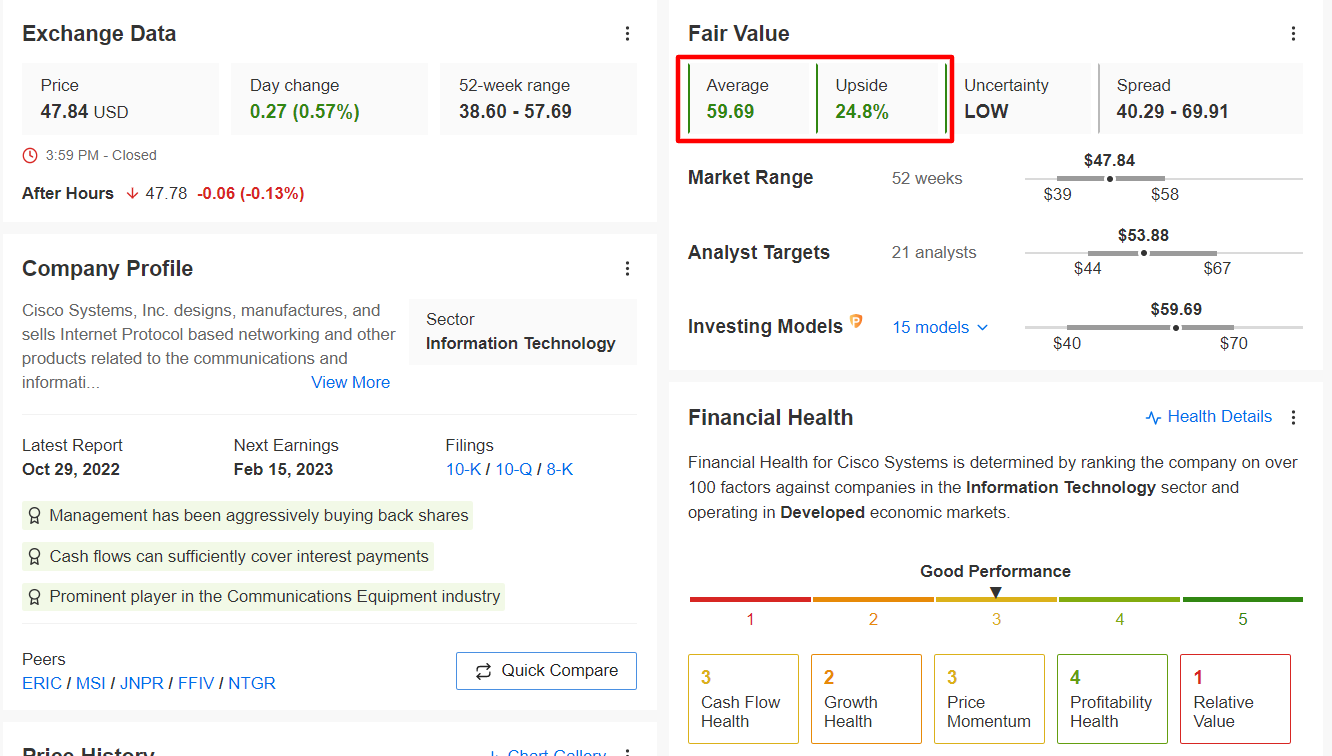Click the Spread 40.29 - 69.91 tile
The height and width of the screenshot is (756, 1332).
click(1200, 99)
